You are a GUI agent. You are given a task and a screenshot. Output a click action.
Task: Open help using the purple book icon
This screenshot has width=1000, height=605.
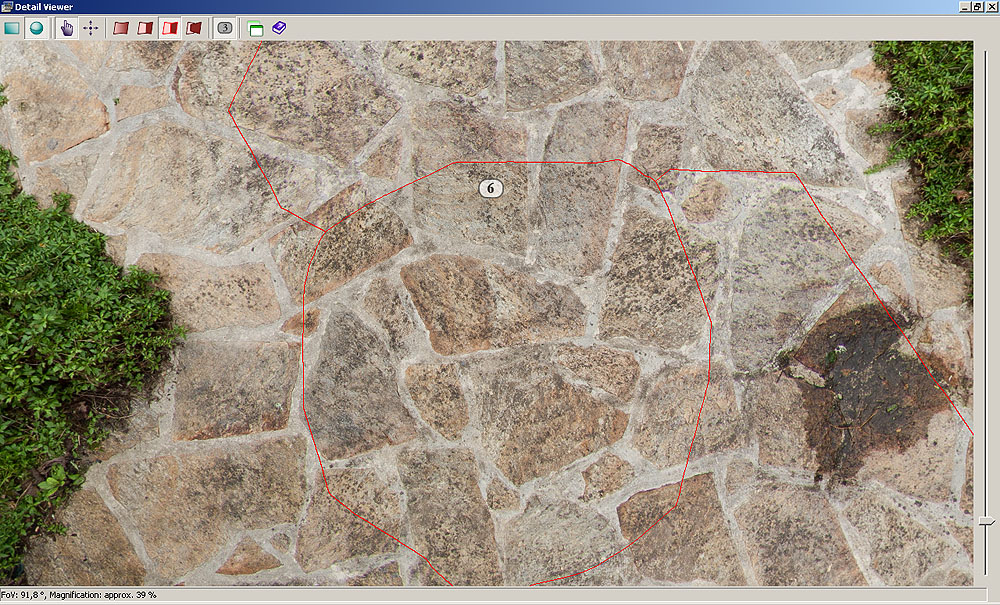[279, 28]
